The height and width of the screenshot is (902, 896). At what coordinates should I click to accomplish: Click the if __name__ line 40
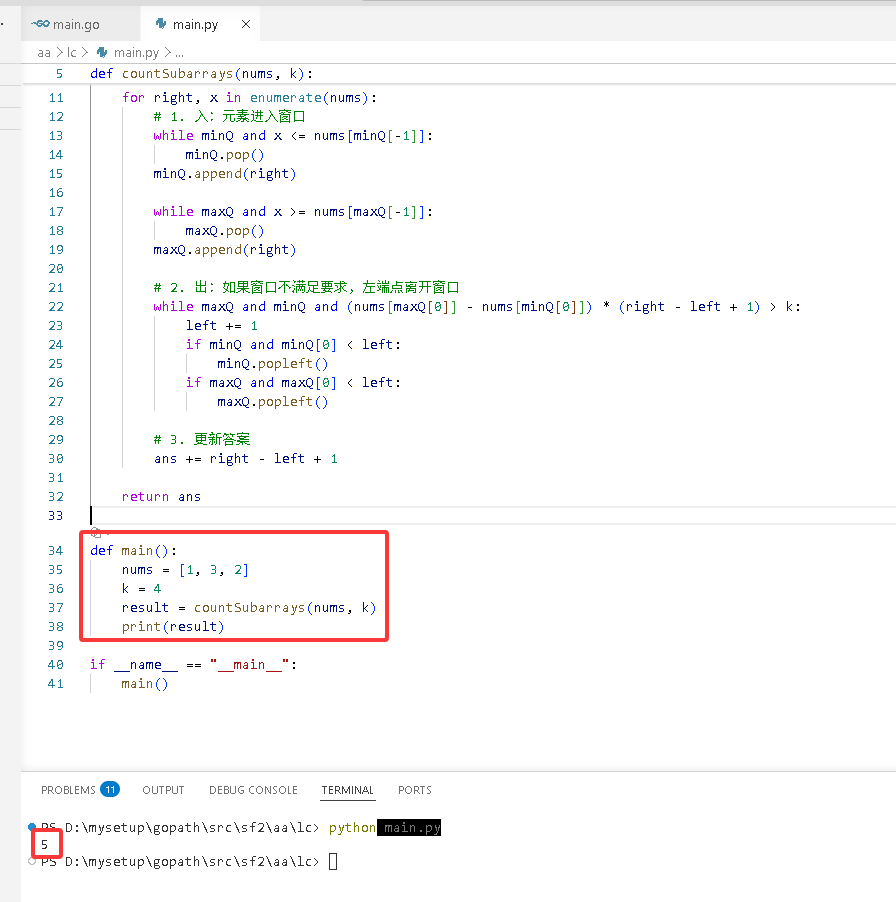(x=193, y=664)
